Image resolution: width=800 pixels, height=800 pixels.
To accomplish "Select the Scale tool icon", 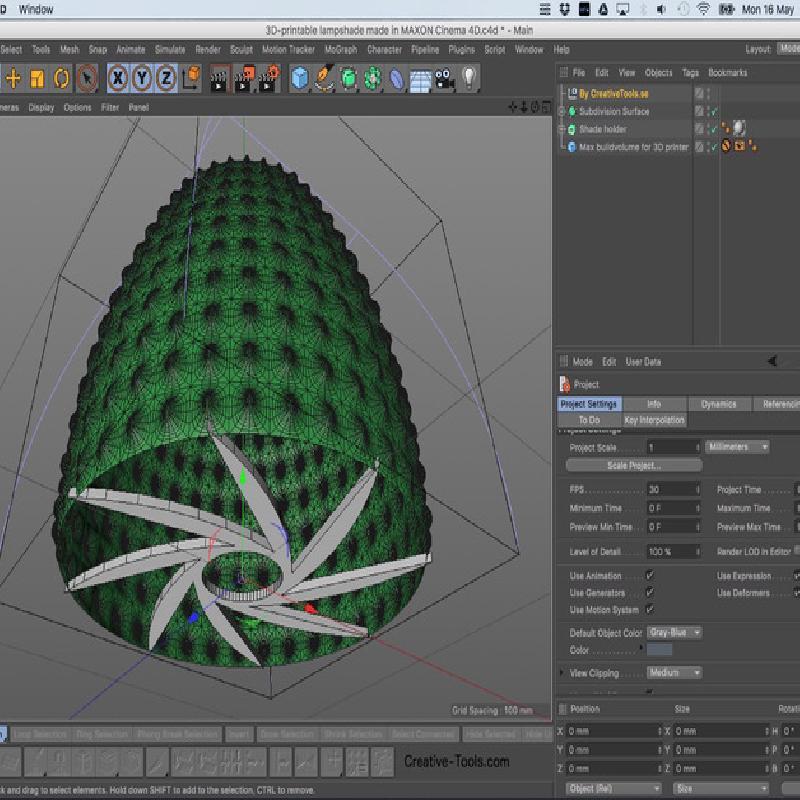I will [38, 78].
